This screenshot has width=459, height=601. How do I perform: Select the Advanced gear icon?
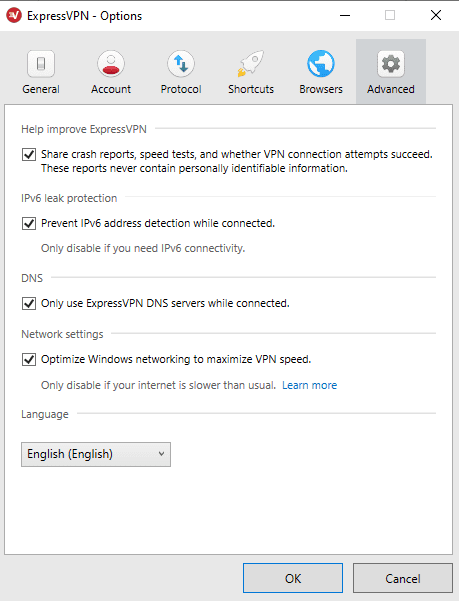pos(391,64)
